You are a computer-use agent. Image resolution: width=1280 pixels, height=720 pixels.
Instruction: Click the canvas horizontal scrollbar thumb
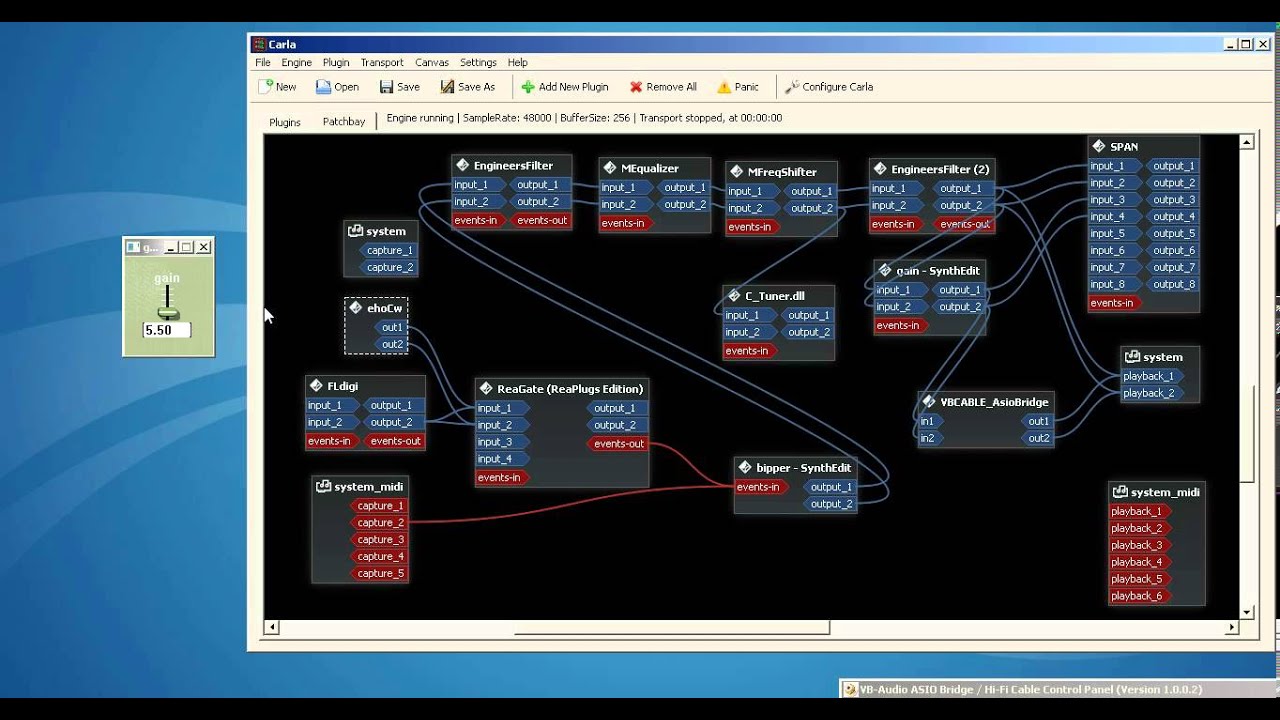[672, 628]
